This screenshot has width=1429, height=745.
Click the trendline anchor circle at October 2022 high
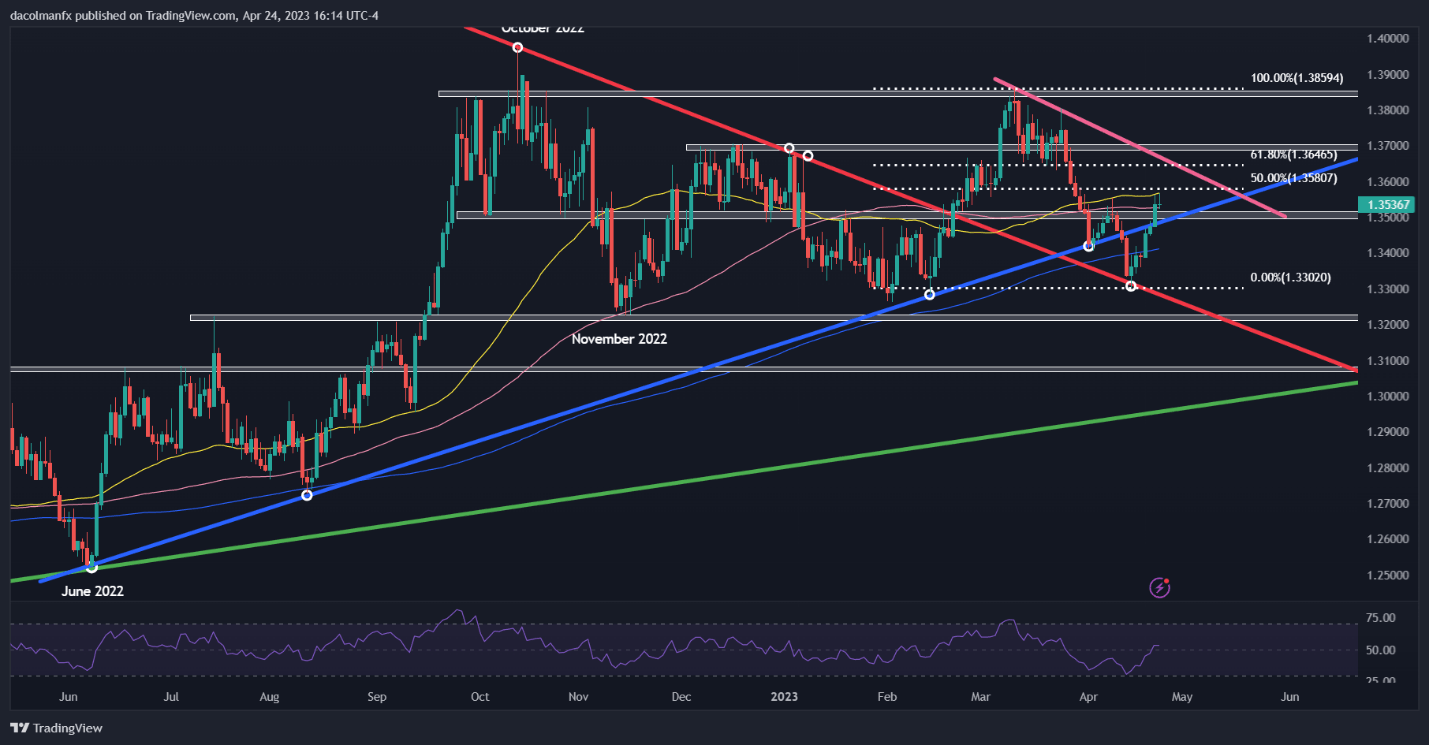click(518, 48)
